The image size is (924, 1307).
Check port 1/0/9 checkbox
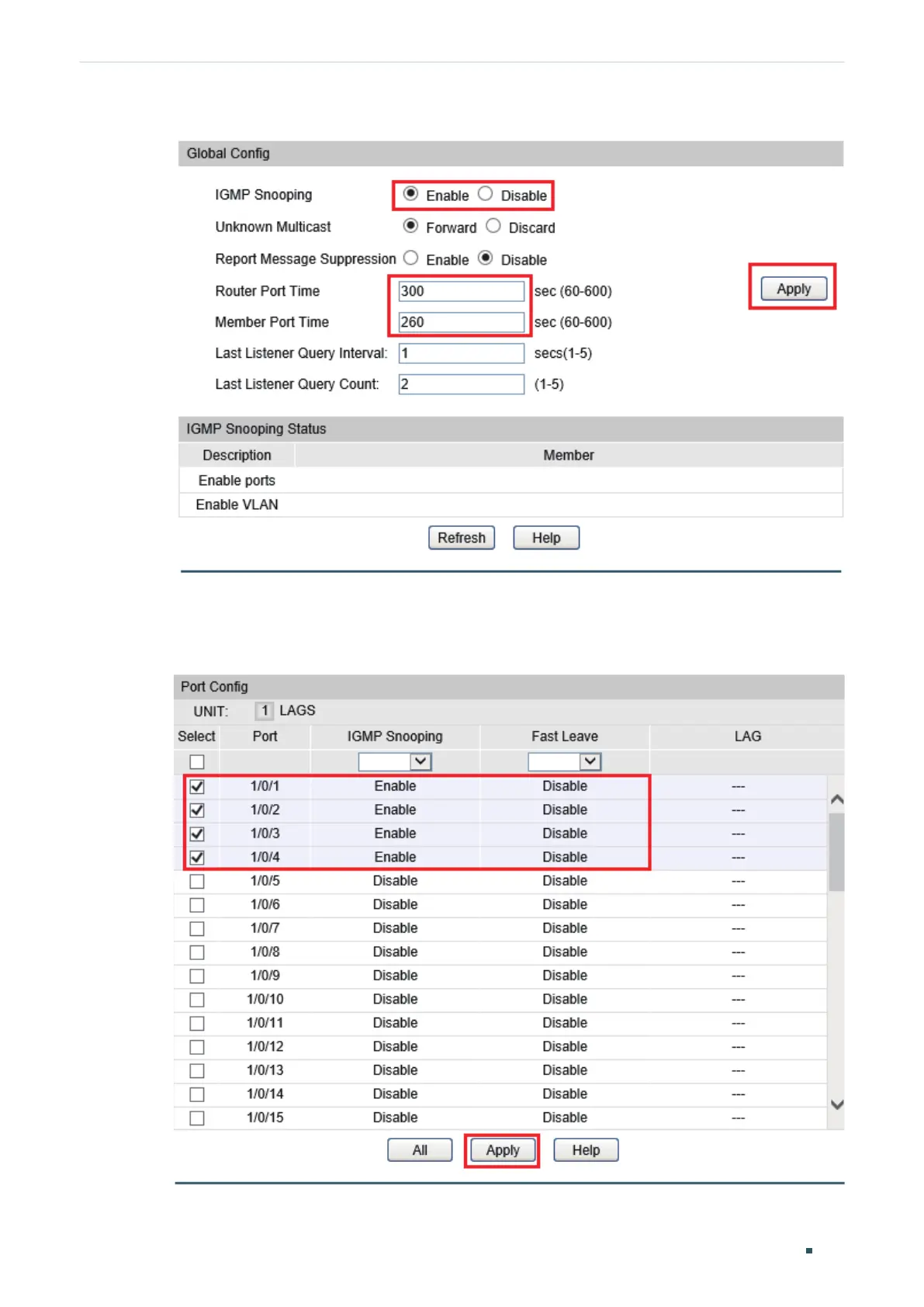(197, 976)
